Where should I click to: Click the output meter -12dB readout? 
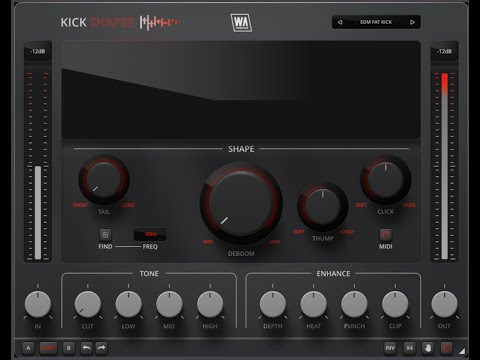pos(444,51)
